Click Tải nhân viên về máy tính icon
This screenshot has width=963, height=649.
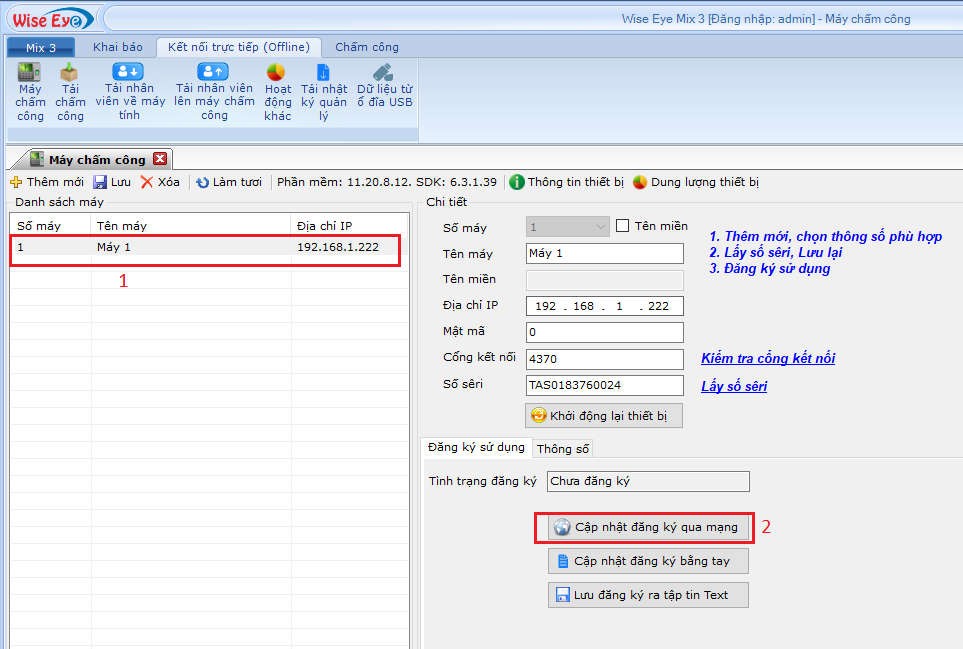point(129,91)
